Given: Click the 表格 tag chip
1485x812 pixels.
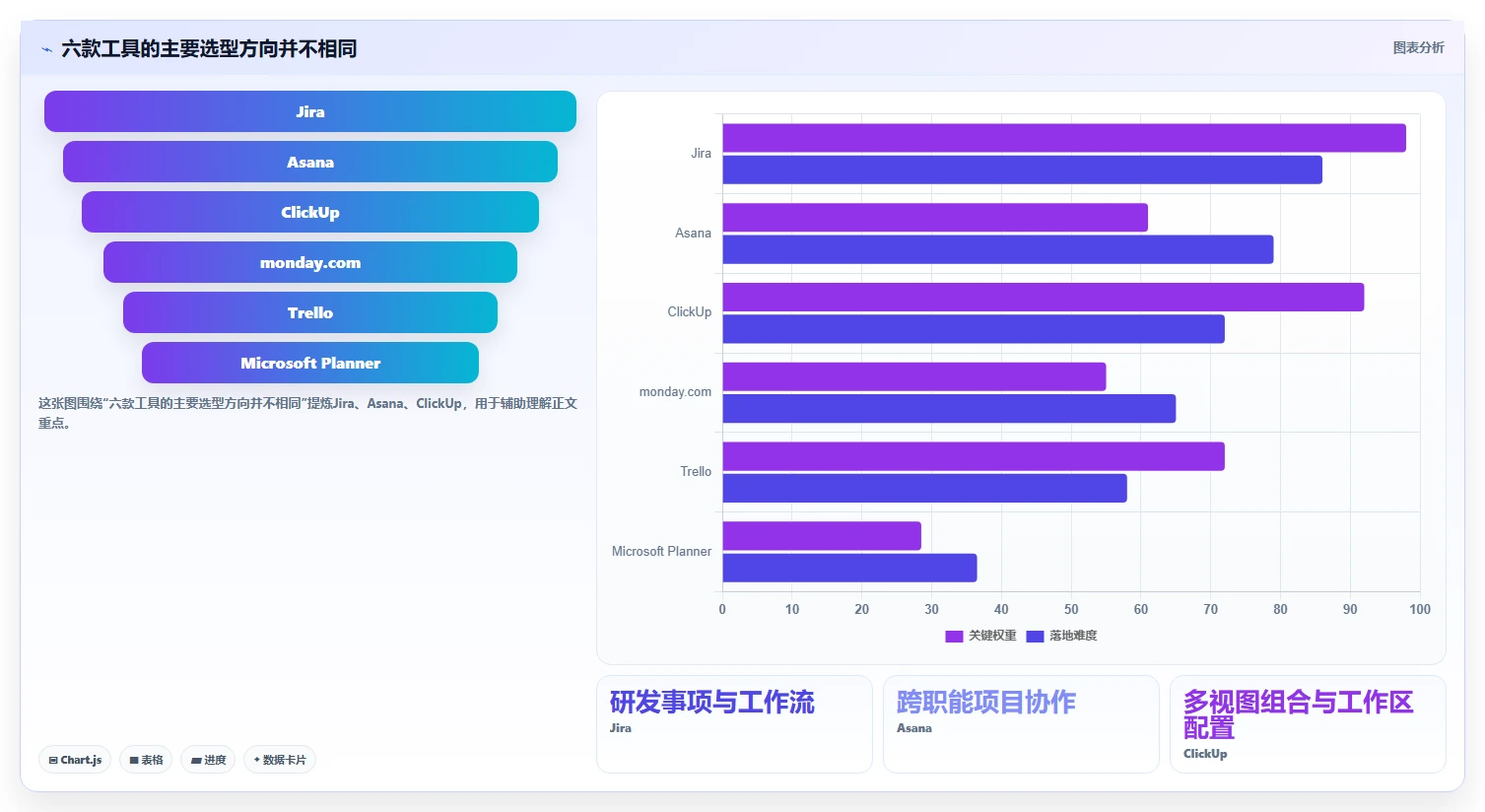Looking at the screenshot, I should point(146,760).
